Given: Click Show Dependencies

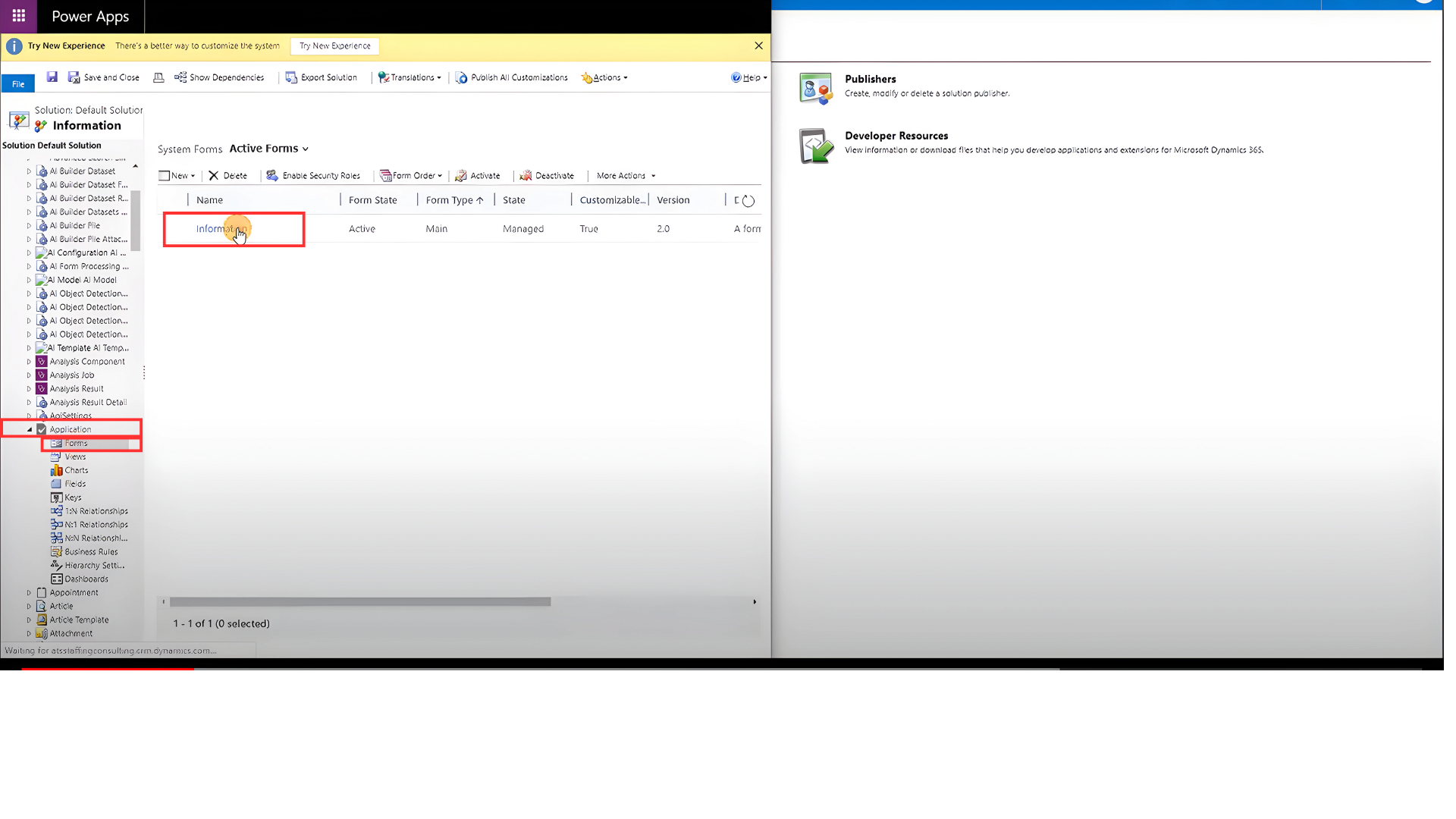Looking at the screenshot, I should (x=219, y=77).
